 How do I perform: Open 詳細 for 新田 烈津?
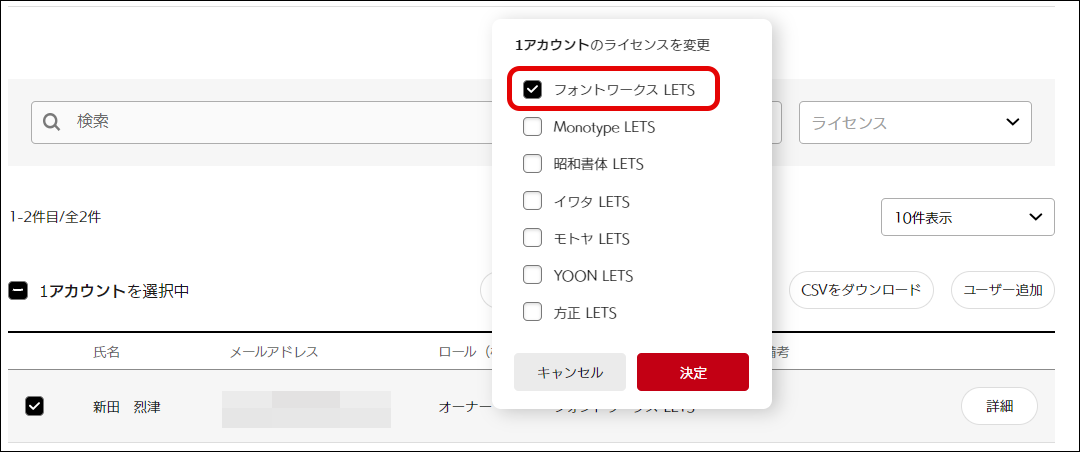999,406
